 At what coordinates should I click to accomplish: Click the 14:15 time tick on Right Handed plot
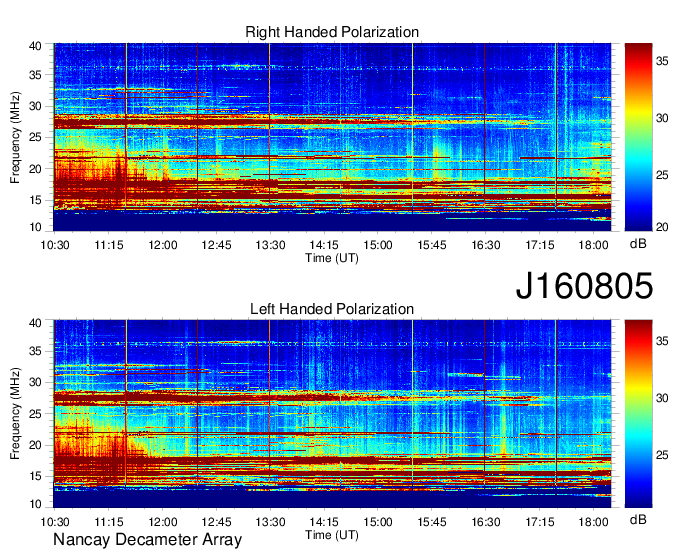pyautogui.click(x=324, y=245)
